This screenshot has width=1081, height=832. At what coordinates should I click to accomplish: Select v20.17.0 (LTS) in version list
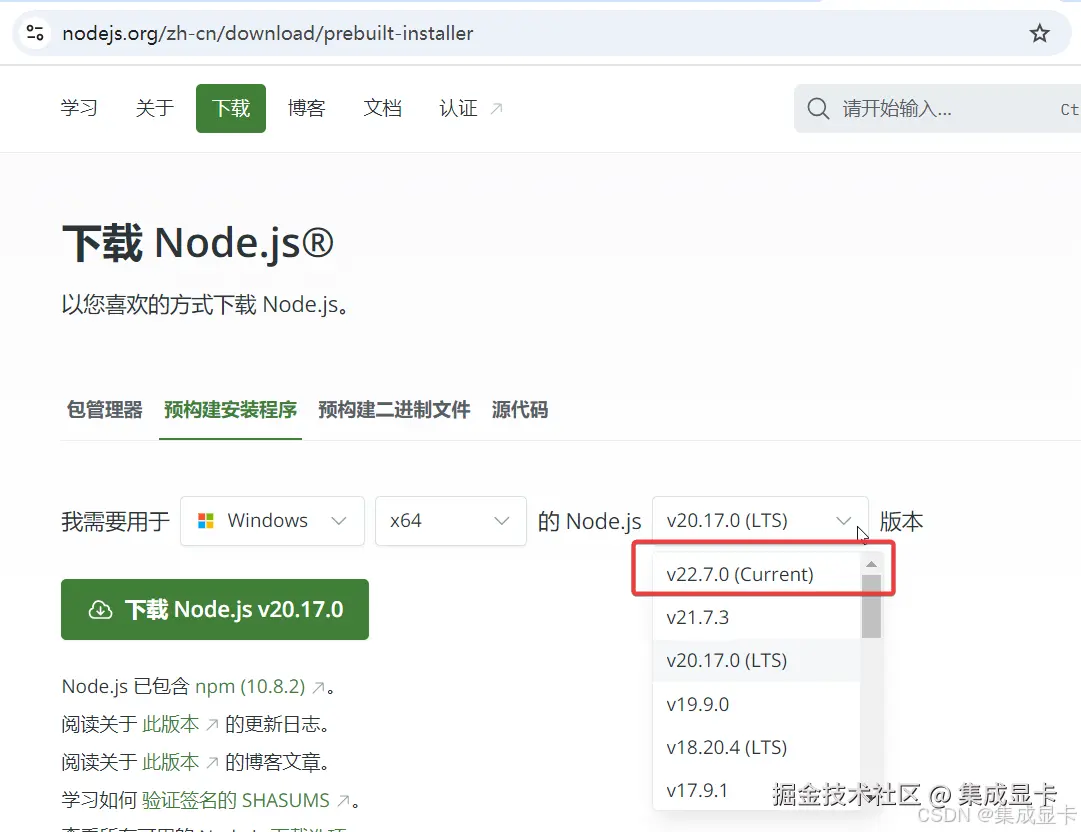tap(756, 660)
